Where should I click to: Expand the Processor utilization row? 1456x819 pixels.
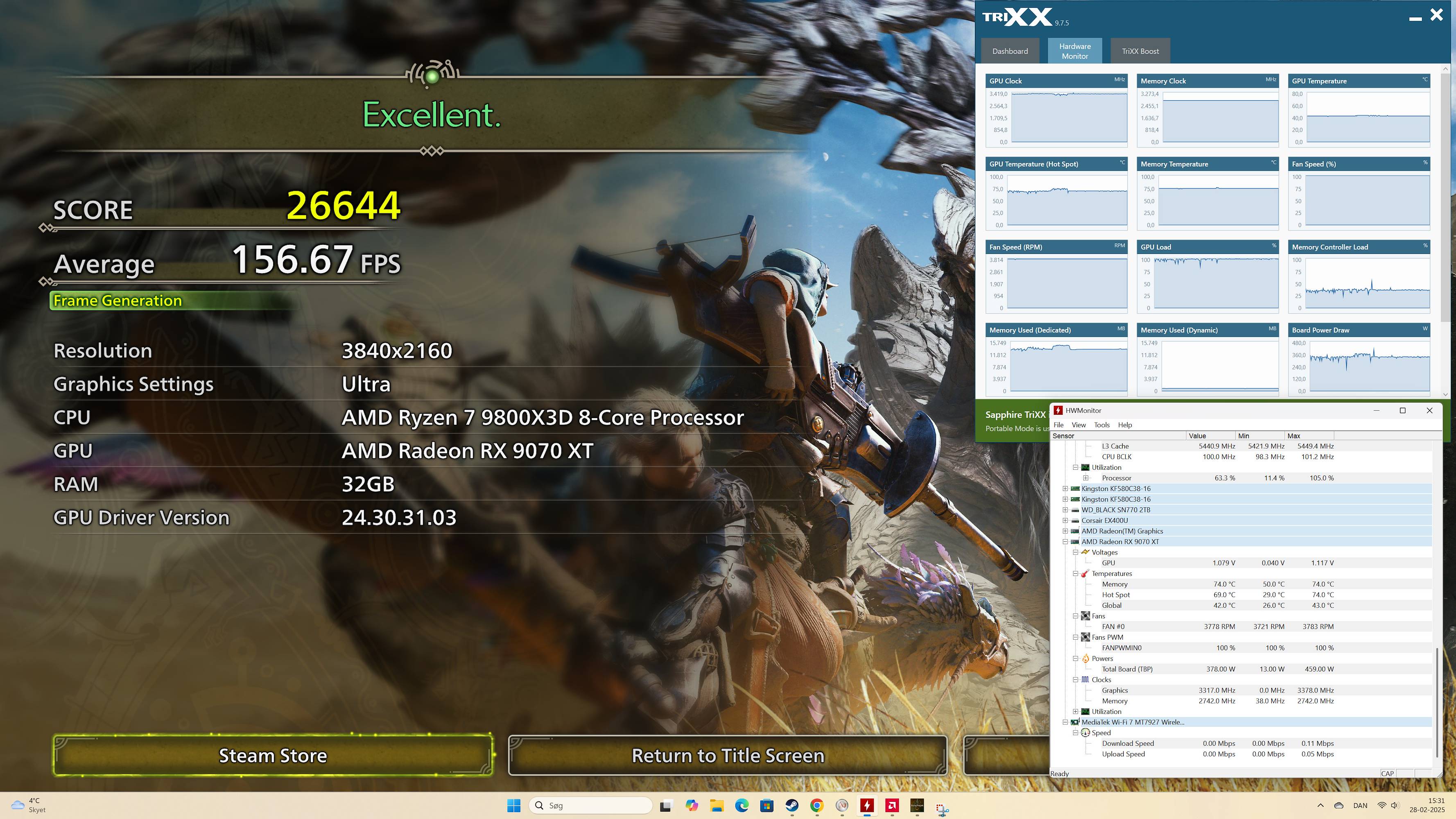[x=1086, y=478]
